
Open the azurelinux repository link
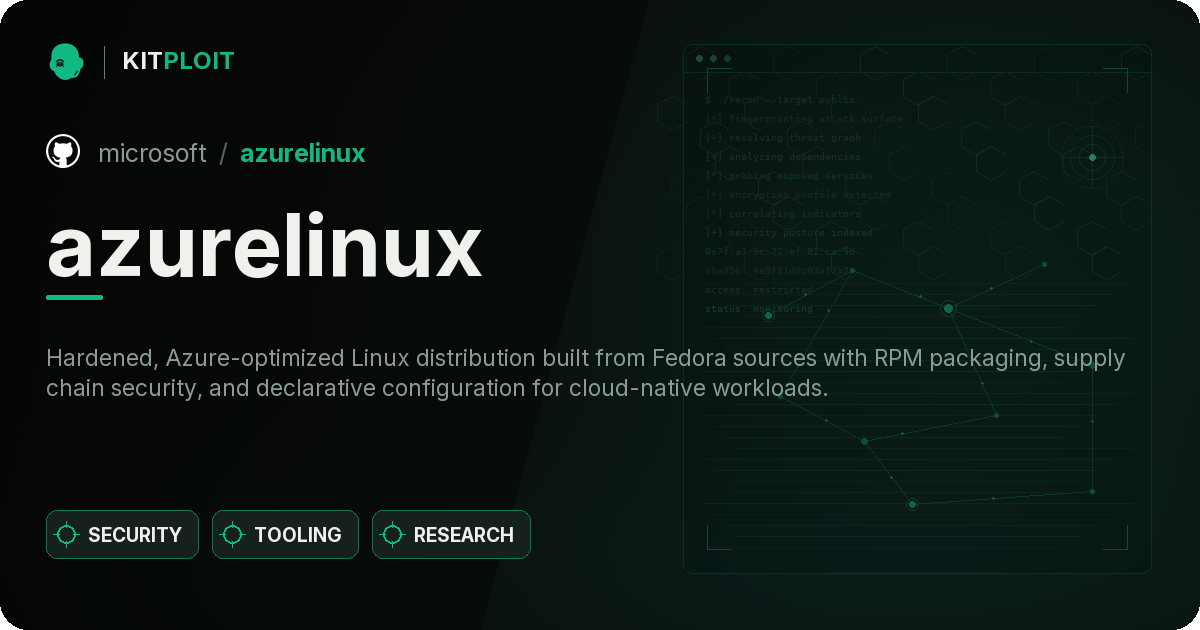303,153
